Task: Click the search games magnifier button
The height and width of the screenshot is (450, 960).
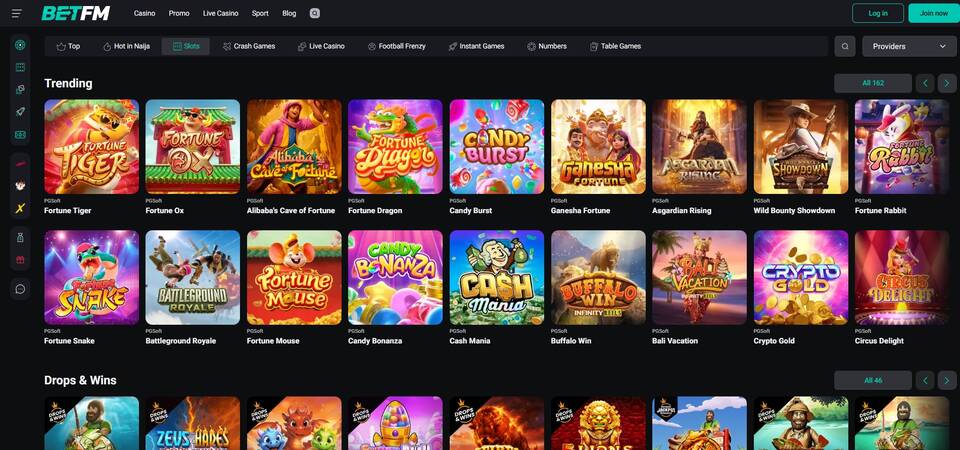Action: 845,46
